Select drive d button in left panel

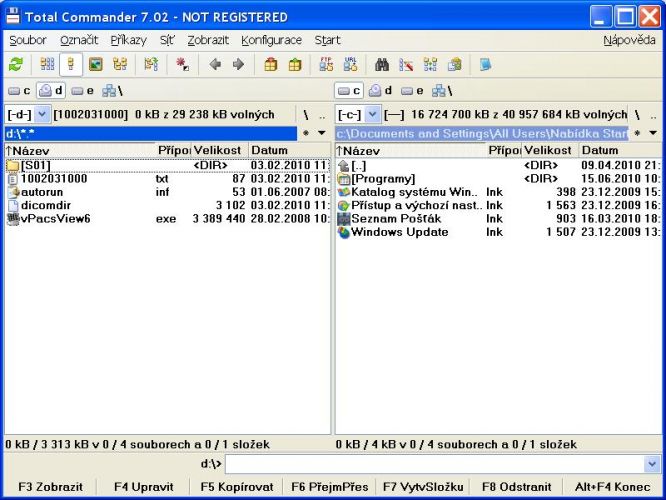pos(51,90)
